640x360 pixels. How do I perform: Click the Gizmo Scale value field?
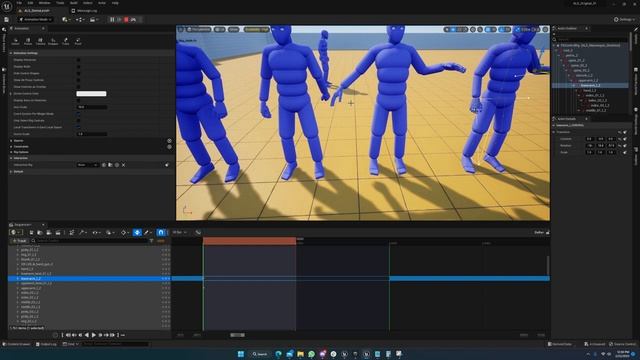(x=92, y=134)
